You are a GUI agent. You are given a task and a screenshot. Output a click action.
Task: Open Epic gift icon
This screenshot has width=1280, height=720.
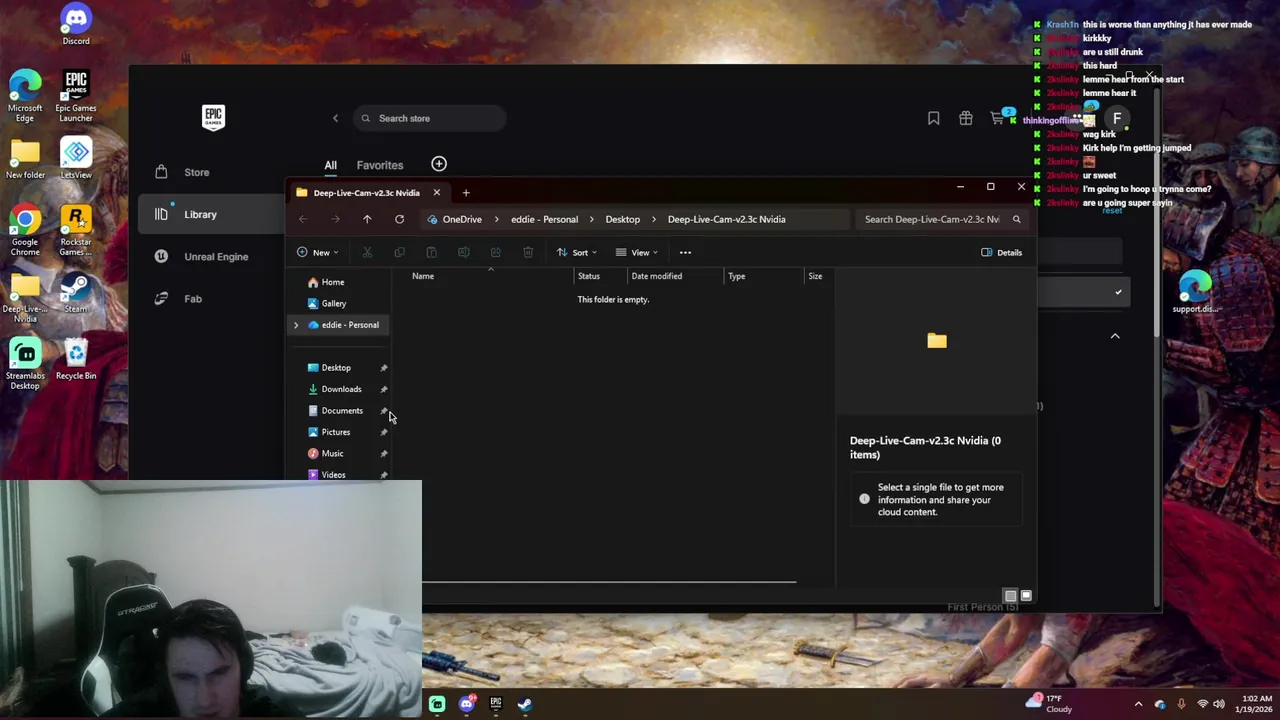click(965, 118)
